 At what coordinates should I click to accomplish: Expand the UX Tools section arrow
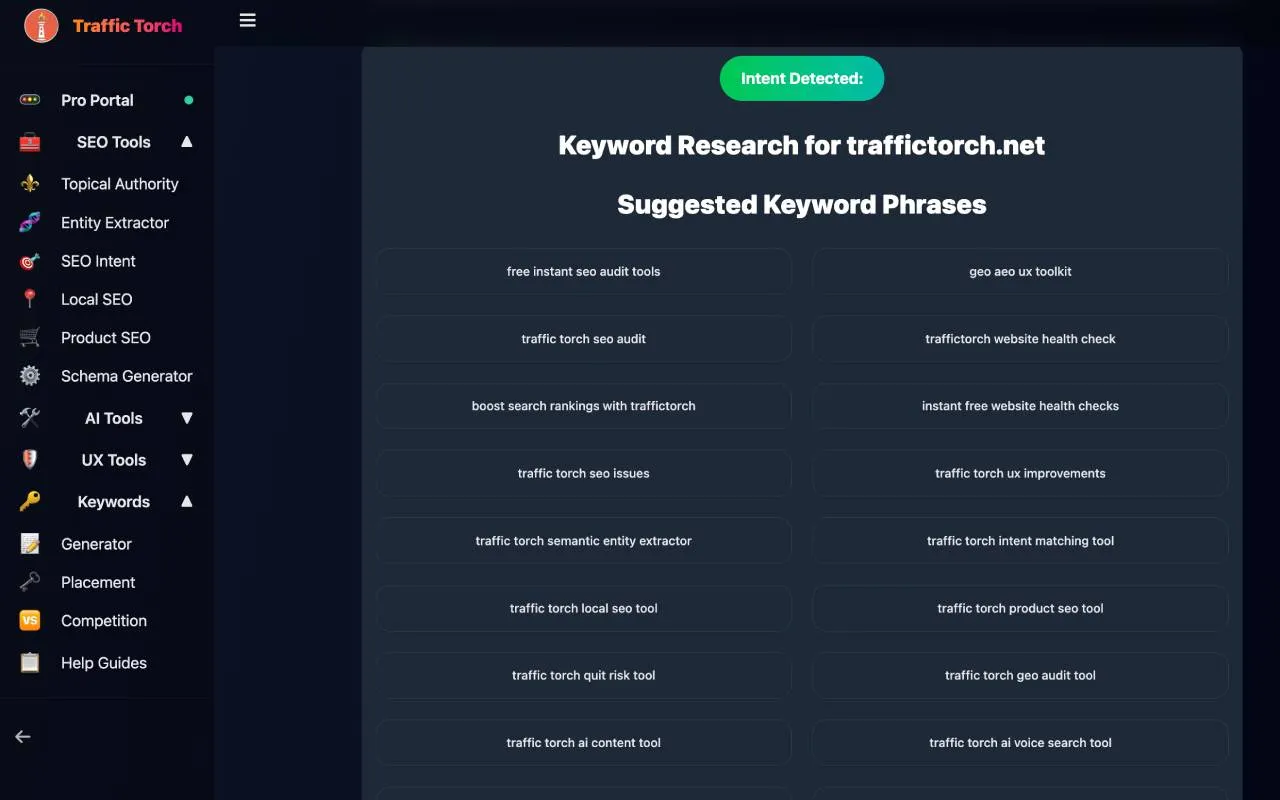click(x=187, y=460)
